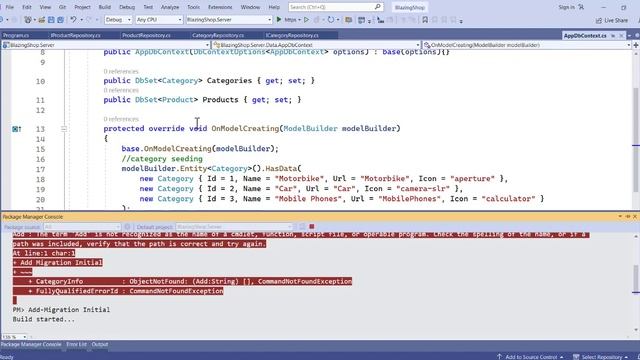Open the Window menu
640x360 pixels.
pos(250,7)
